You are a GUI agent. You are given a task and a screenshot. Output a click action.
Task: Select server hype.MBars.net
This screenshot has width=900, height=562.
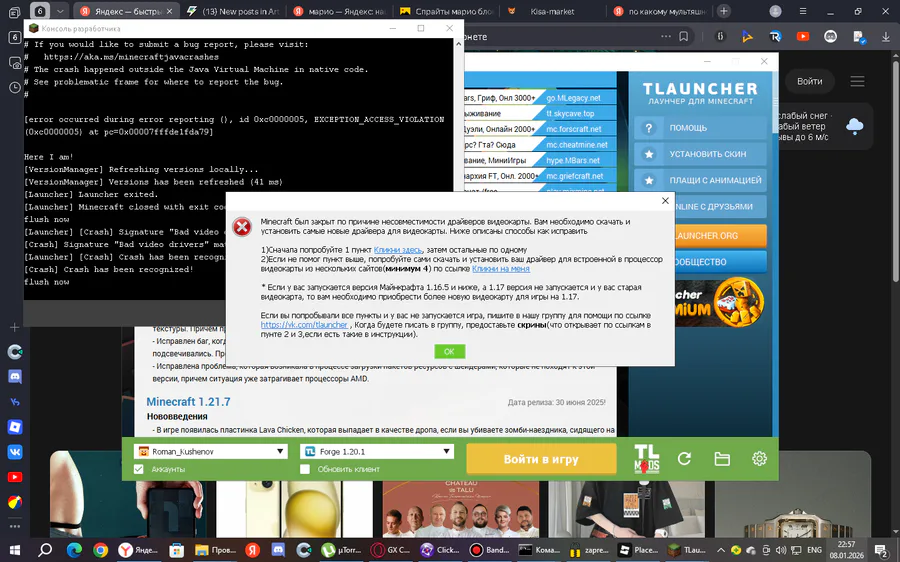pyautogui.click(x=573, y=160)
